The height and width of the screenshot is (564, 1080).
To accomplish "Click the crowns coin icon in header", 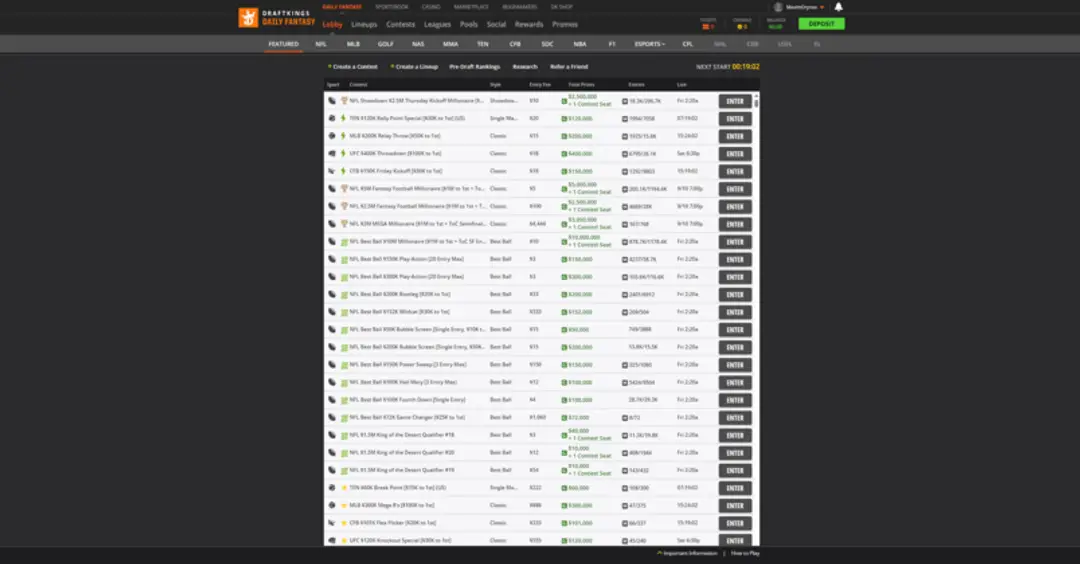I will [x=740, y=27].
